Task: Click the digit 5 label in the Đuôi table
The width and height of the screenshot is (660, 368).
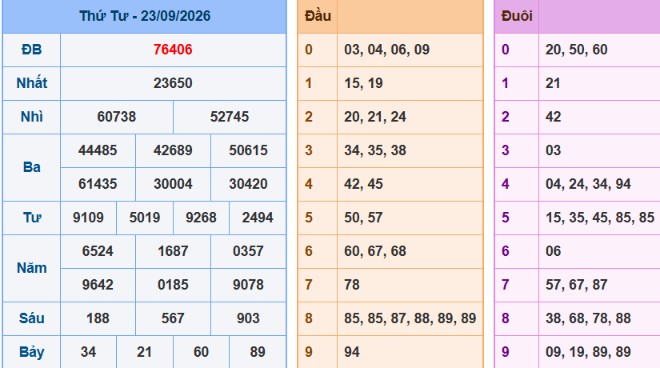Action: click(x=506, y=218)
